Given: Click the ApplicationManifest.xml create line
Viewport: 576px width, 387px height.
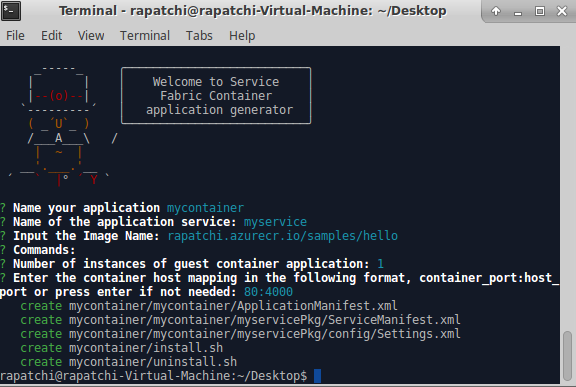Looking at the screenshot, I should (209, 306).
